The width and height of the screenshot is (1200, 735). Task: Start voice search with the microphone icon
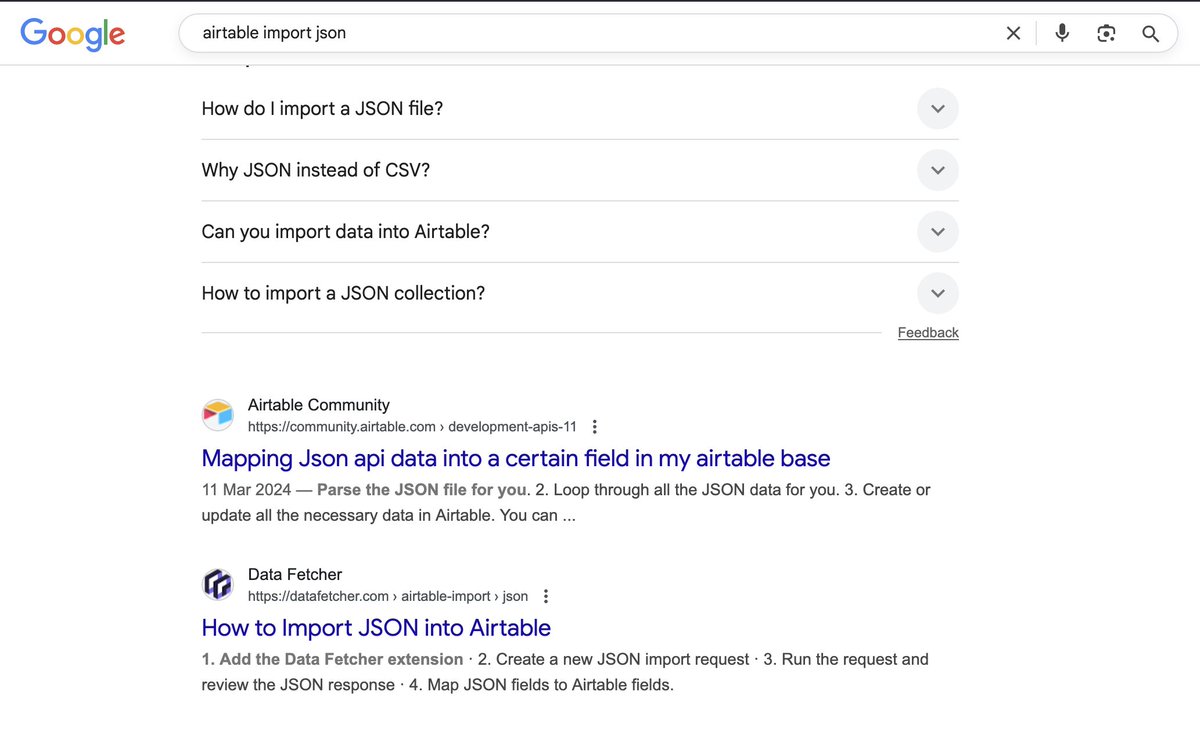pos(1062,33)
